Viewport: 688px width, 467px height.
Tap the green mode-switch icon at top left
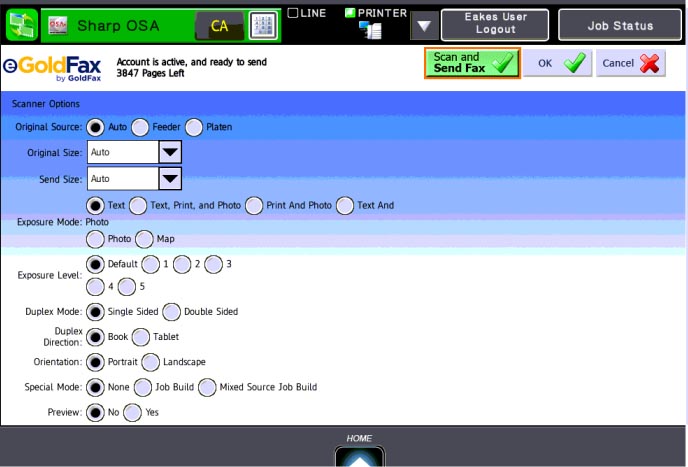(x=22, y=25)
